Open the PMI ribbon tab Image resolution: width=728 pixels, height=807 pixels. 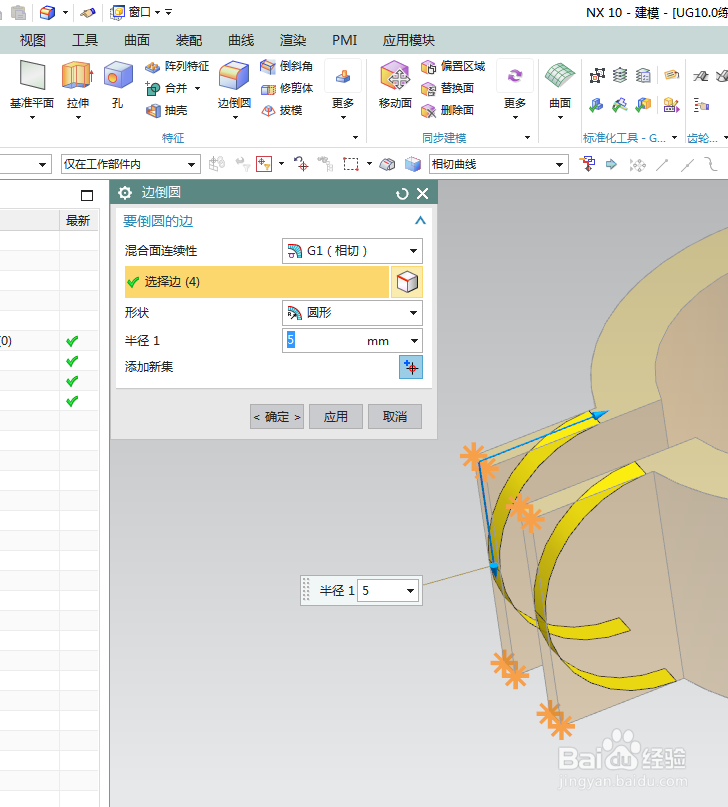345,40
